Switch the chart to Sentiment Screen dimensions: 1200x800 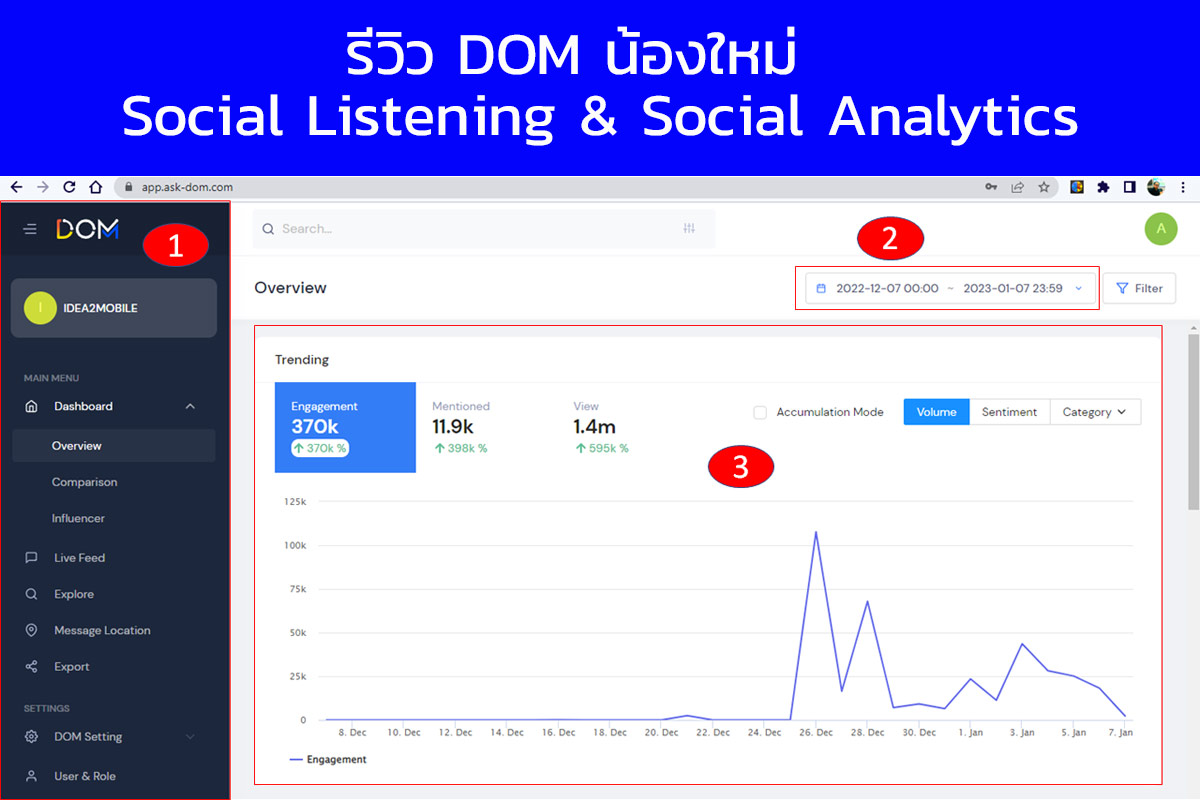(1009, 412)
